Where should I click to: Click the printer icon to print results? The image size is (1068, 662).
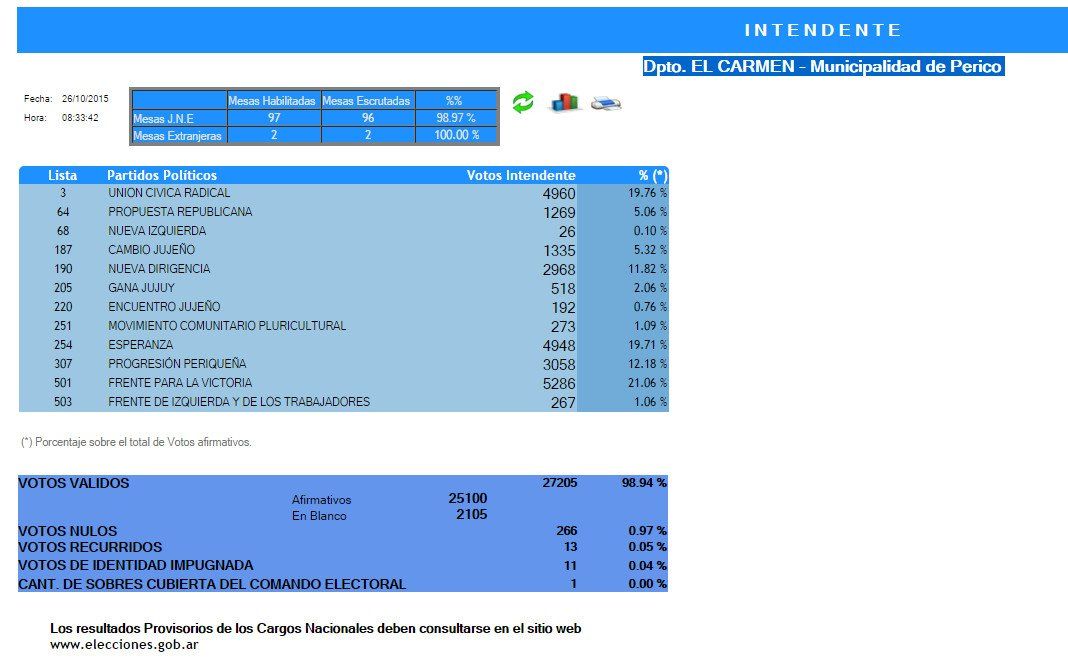[606, 103]
